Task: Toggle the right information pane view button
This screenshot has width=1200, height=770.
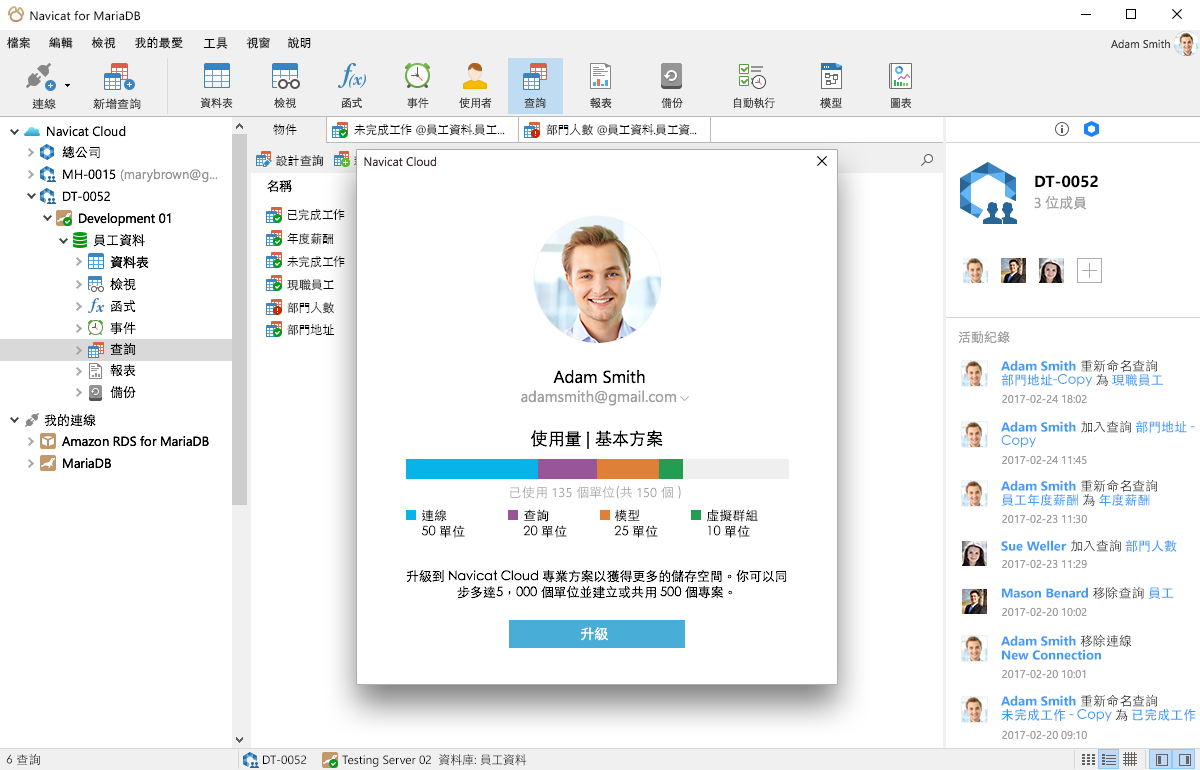Action: (x=1183, y=760)
